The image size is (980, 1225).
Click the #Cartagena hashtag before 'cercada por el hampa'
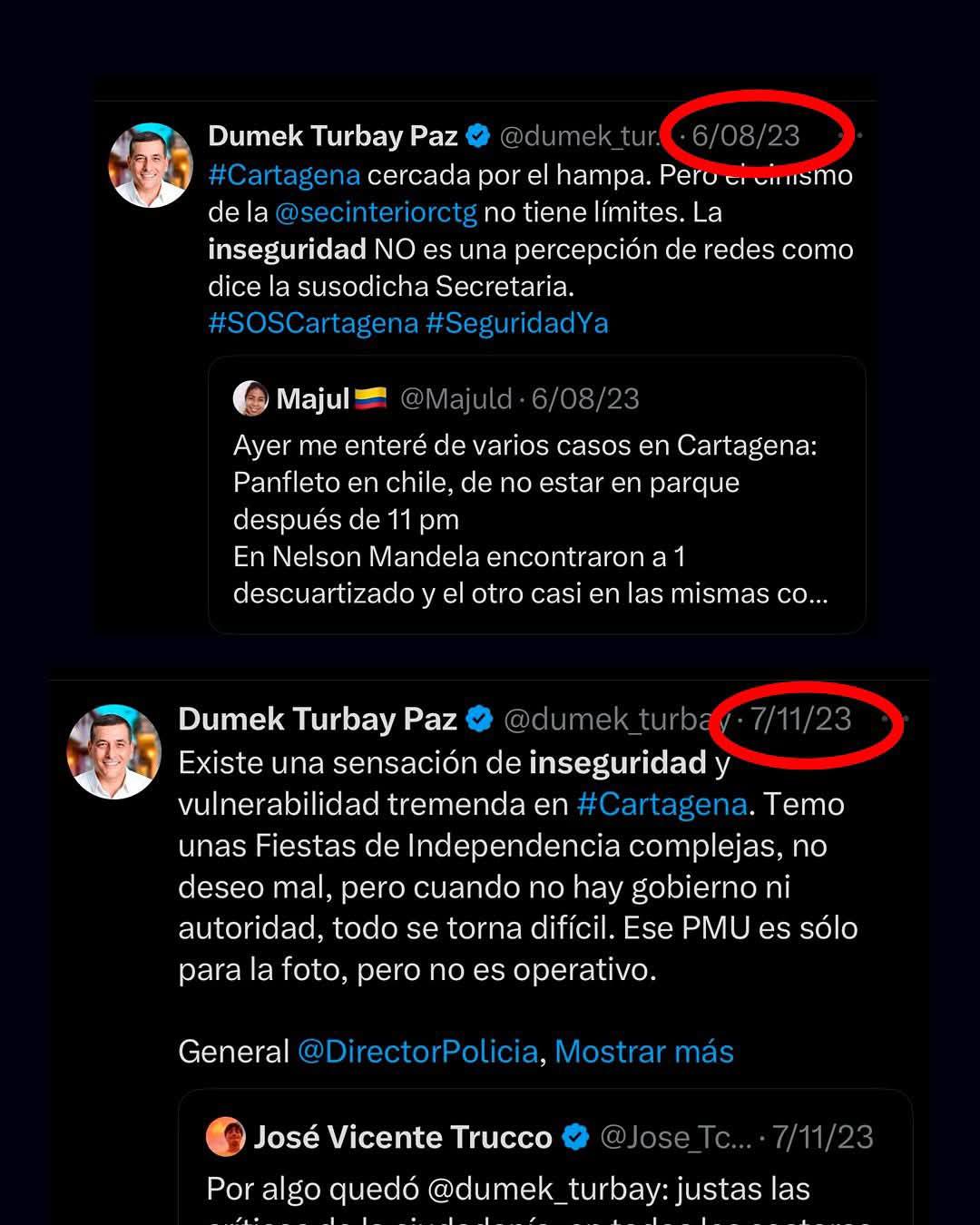pyautogui.click(x=284, y=174)
